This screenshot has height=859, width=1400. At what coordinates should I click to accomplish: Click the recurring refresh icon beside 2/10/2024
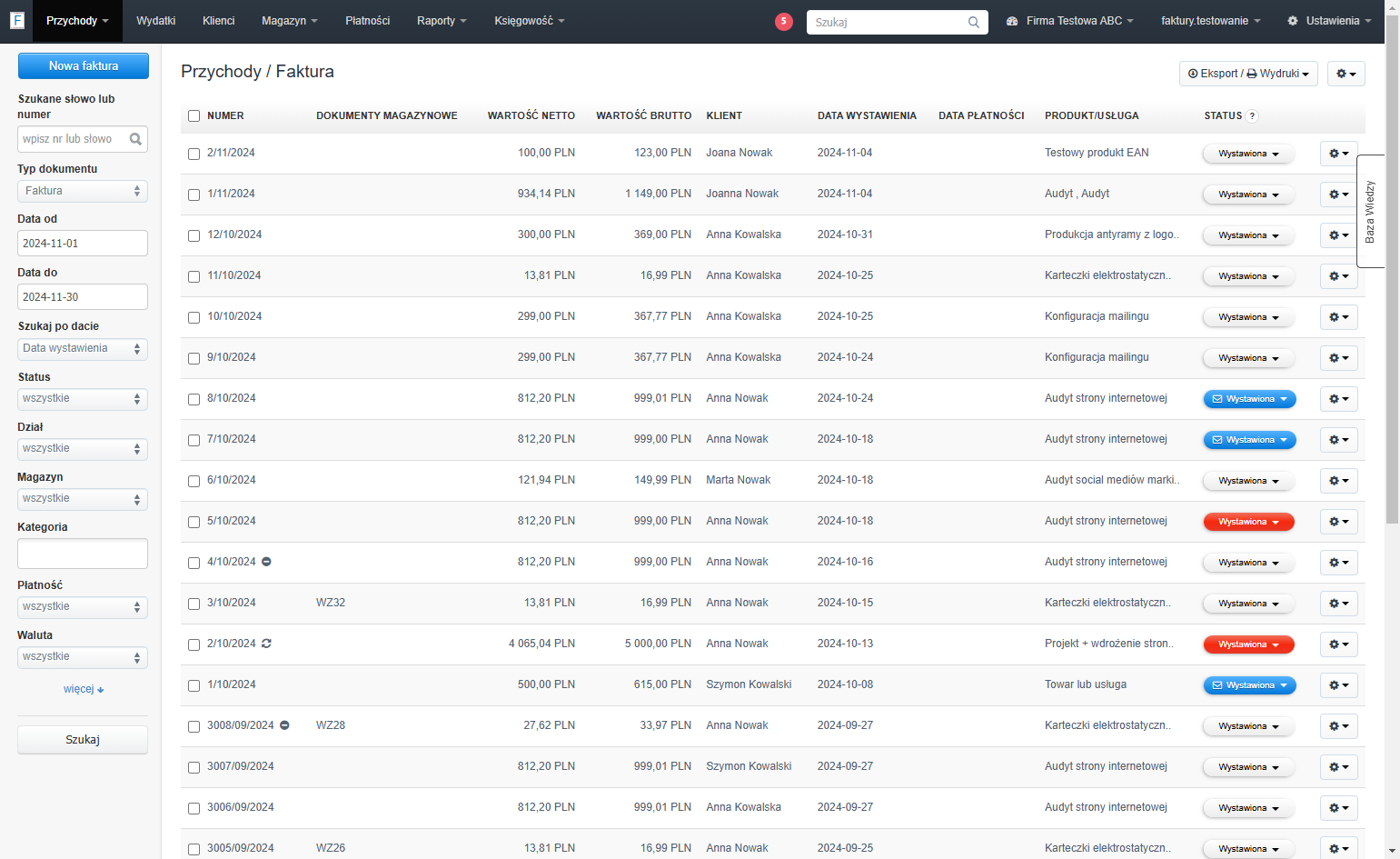tap(266, 644)
